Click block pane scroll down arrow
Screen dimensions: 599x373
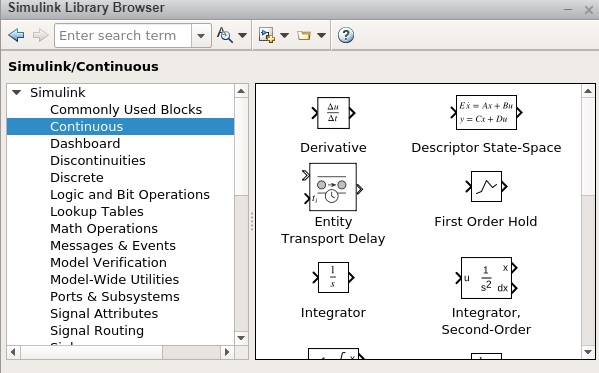click(588, 352)
